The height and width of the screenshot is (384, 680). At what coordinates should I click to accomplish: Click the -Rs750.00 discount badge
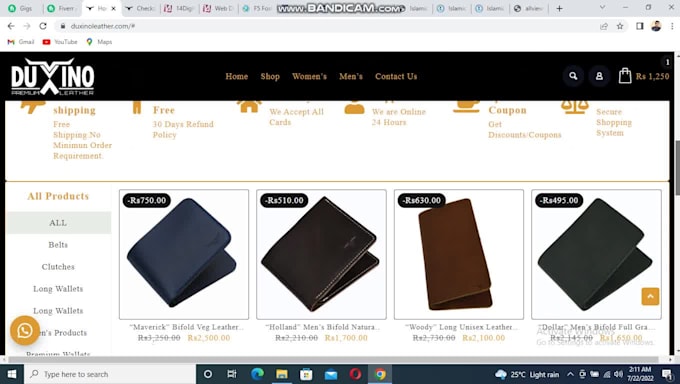[147, 200]
